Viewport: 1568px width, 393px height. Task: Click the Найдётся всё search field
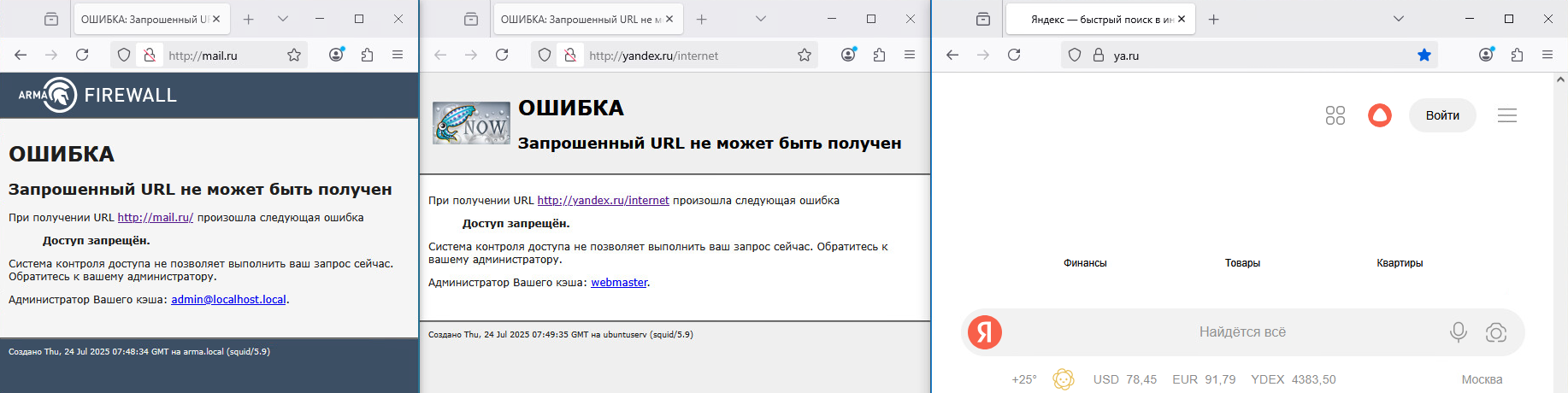1241,332
